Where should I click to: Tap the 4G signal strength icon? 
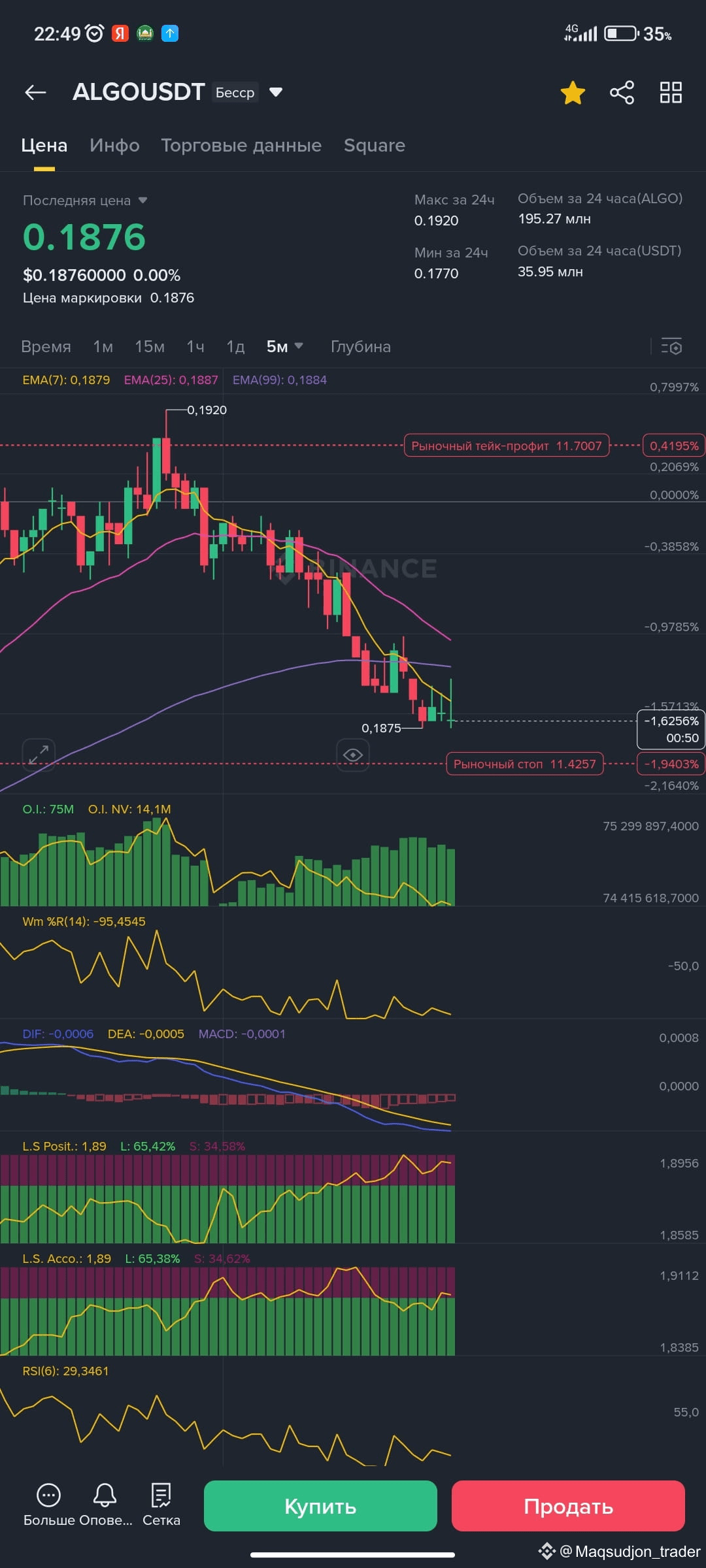point(580,33)
